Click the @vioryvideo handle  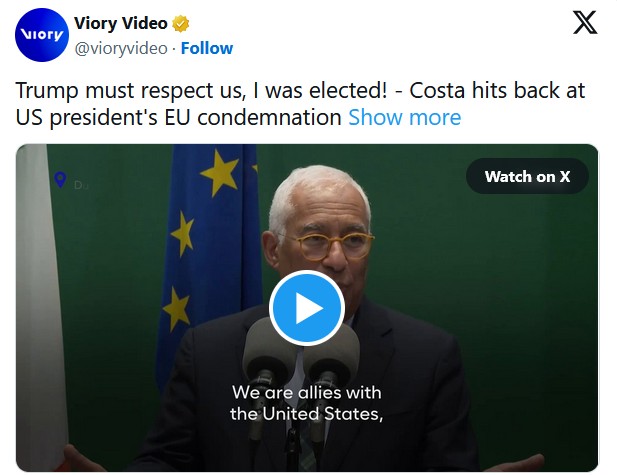coord(117,48)
